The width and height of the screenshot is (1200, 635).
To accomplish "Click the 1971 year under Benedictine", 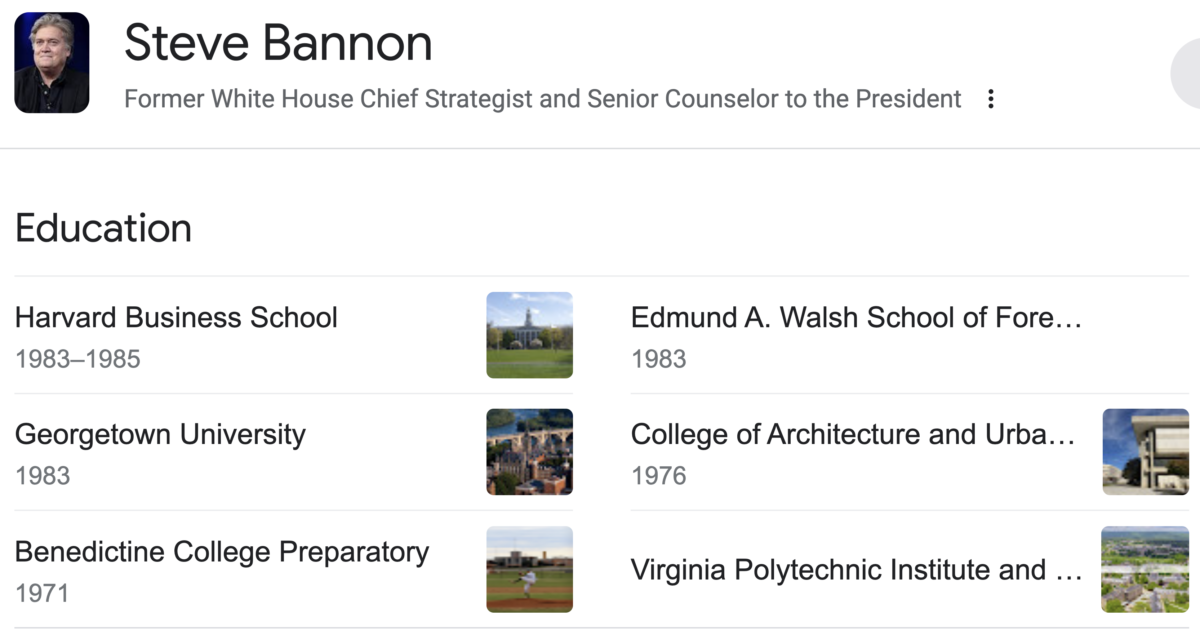I will pos(42,593).
